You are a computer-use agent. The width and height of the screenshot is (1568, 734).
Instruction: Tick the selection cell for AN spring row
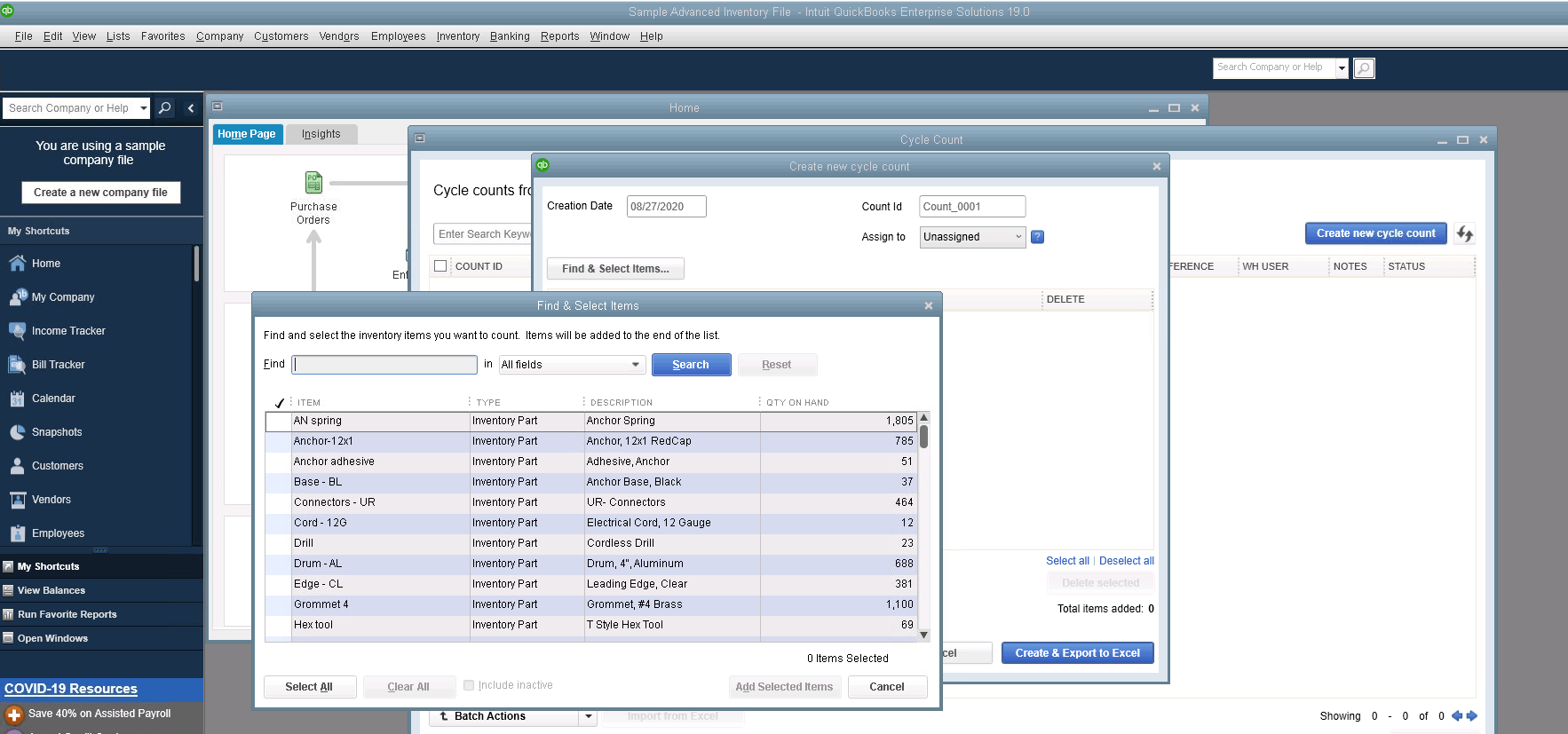(279, 422)
